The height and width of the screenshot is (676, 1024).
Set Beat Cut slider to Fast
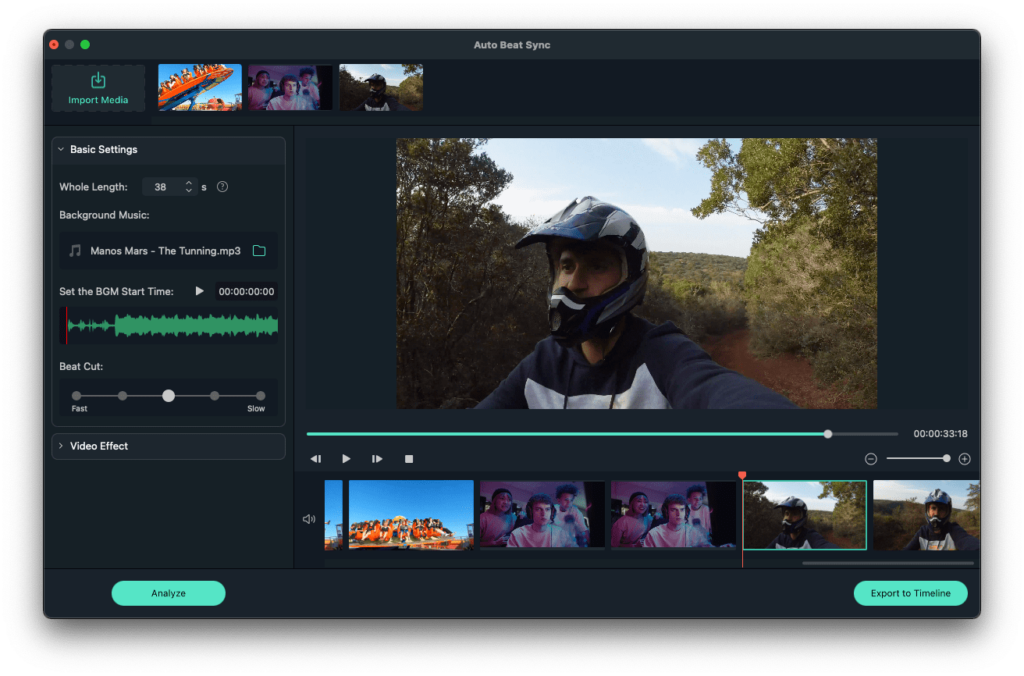[x=76, y=396]
